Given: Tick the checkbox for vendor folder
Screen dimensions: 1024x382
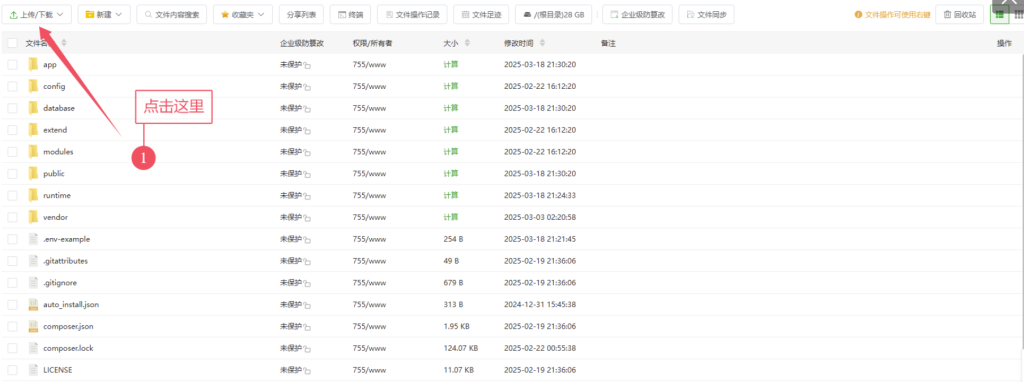Looking at the screenshot, I should tap(12, 217).
